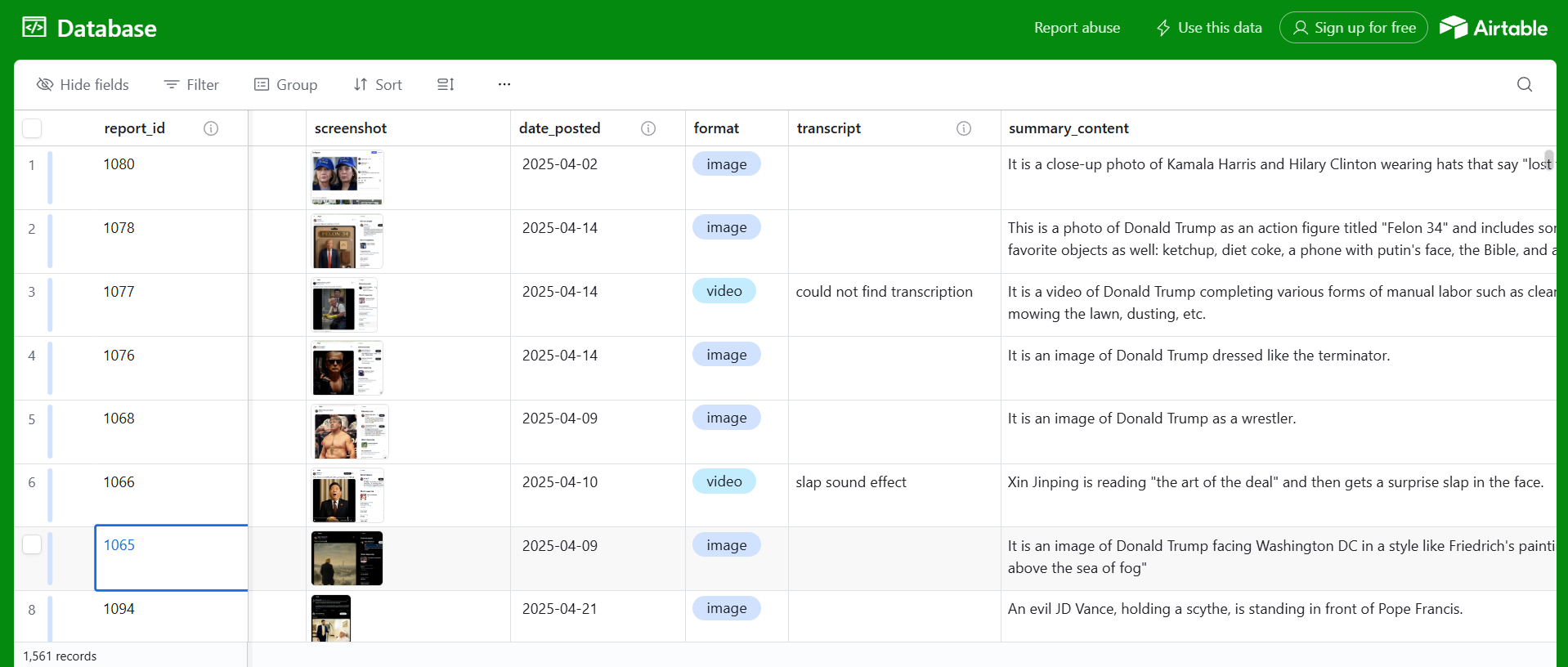The height and width of the screenshot is (667, 1568).
Task: Click the summary_content column header
Action: tap(1068, 128)
